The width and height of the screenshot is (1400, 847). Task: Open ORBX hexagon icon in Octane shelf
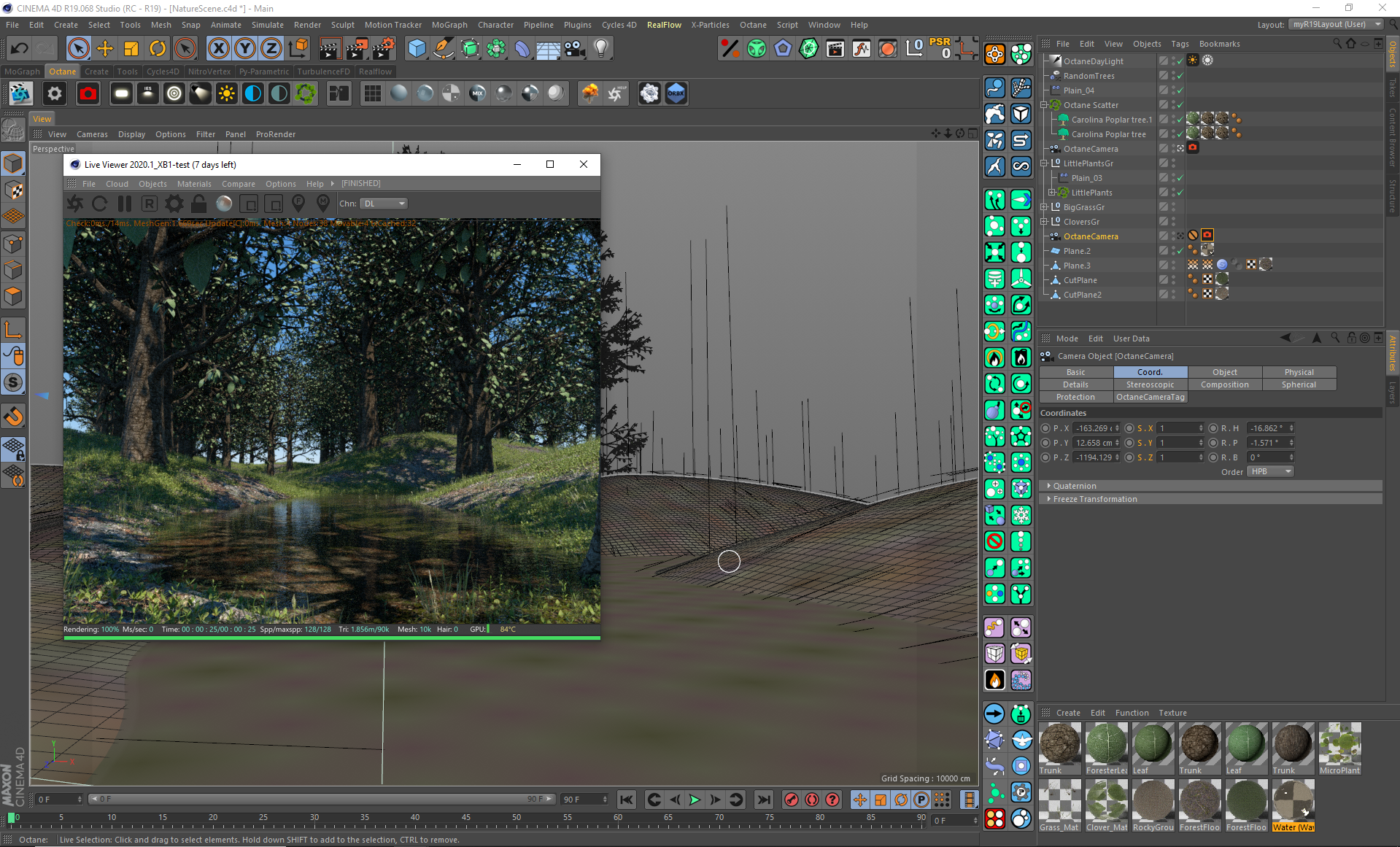coord(676,93)
